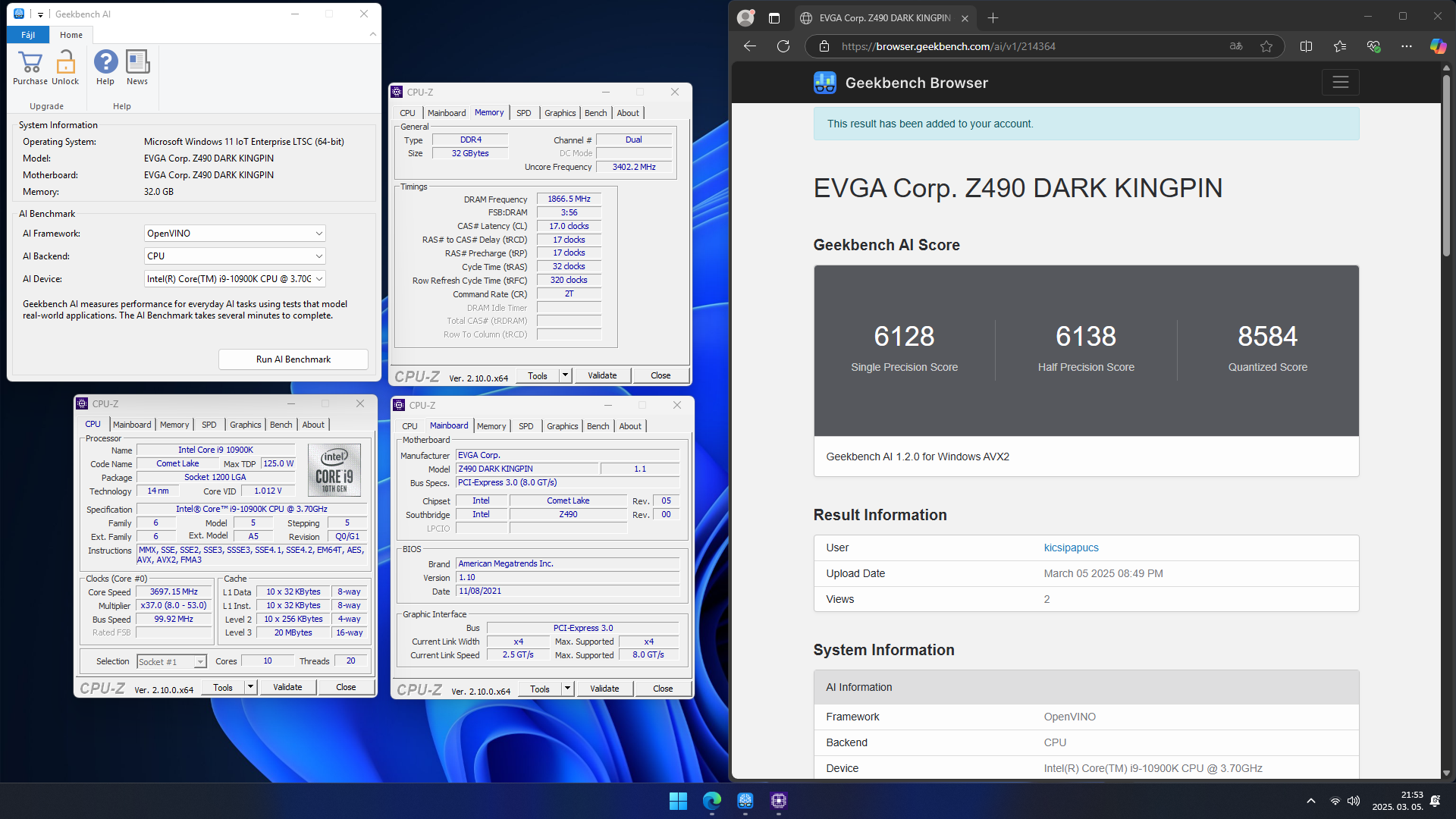Open Microsoft Edge from the taskbar
Viewport: 1456px width, 819px height.
[x=712, y=801]
